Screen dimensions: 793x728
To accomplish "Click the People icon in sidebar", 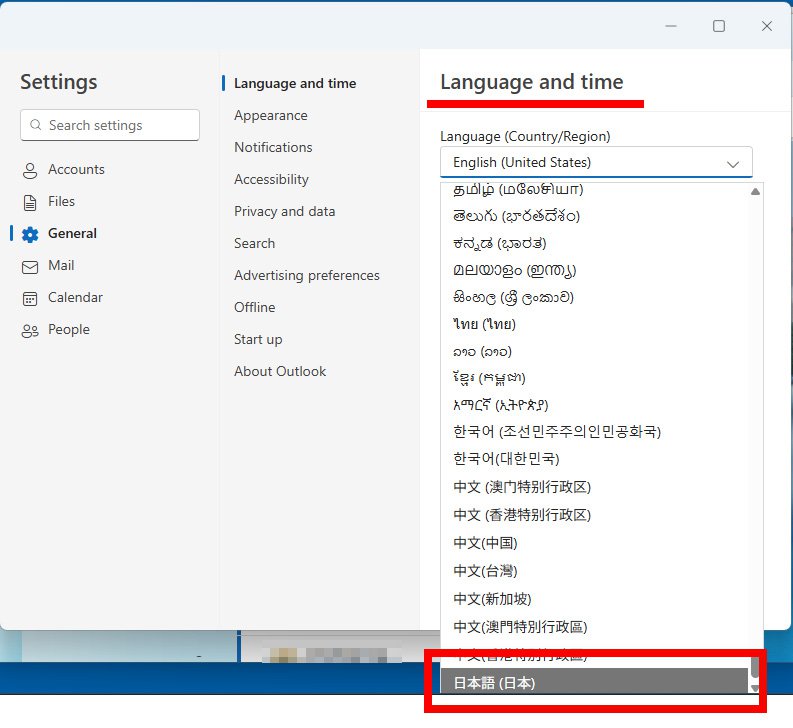I will (x=30, y=330).
